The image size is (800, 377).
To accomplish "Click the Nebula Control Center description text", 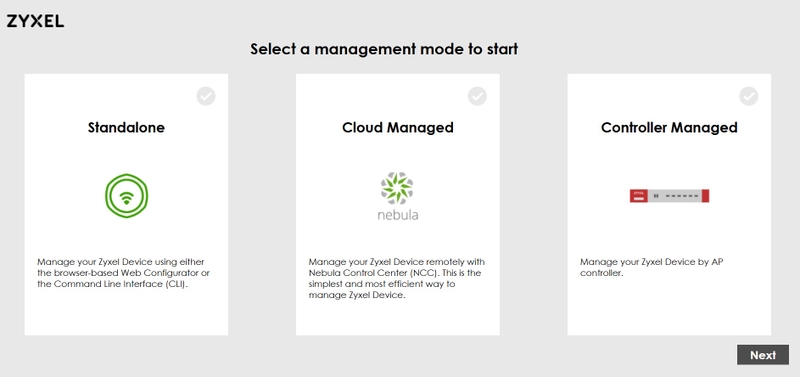I will pyautogui.click(x=397, y=279).
